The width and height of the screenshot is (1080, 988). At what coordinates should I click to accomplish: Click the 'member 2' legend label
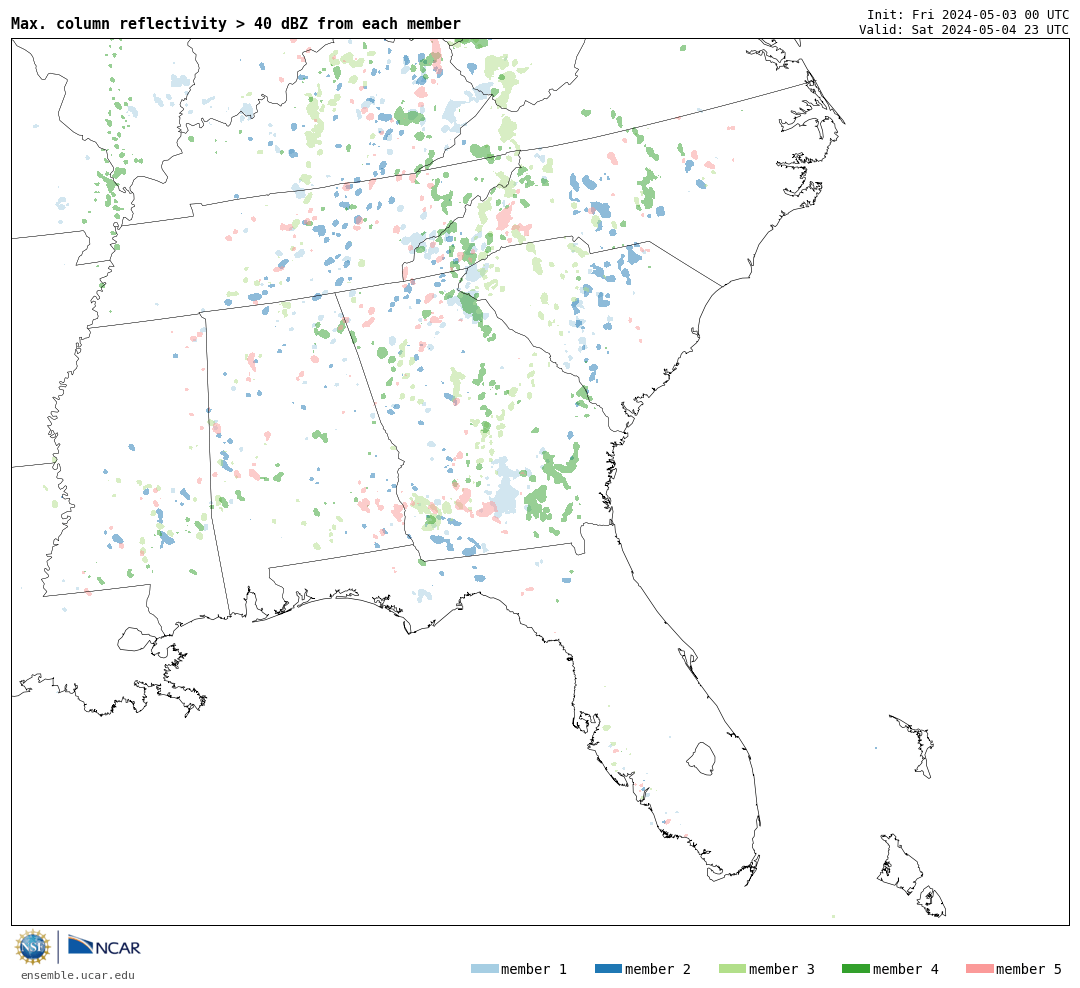658,969
